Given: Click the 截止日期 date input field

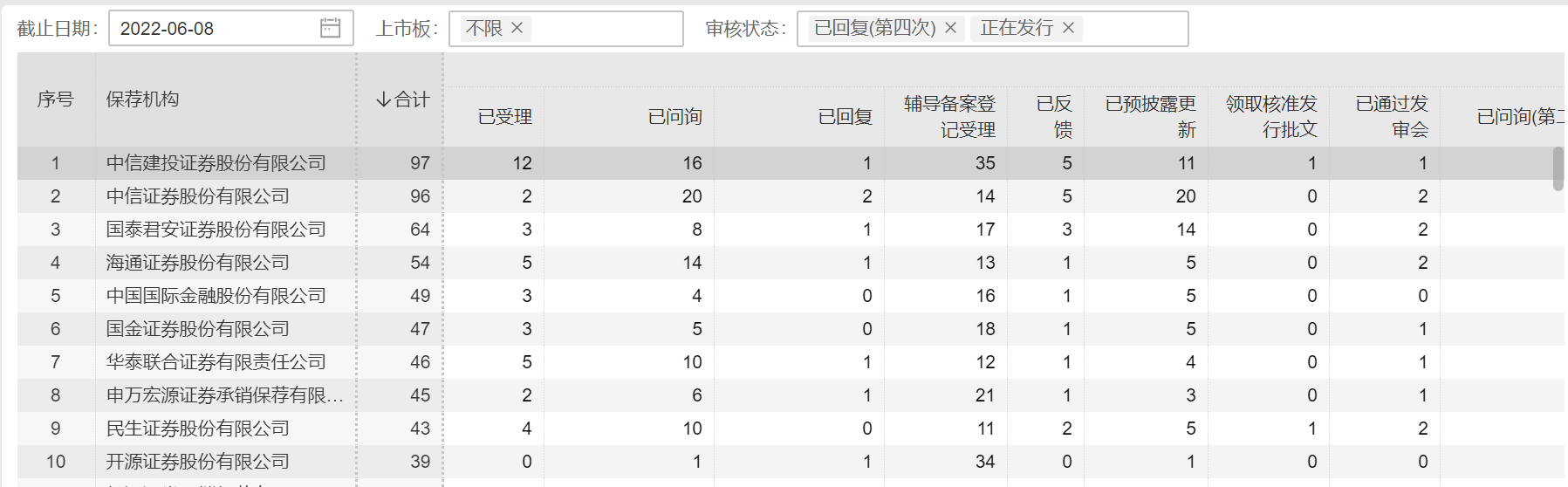Looking at the screenshot, I should 230,28.
